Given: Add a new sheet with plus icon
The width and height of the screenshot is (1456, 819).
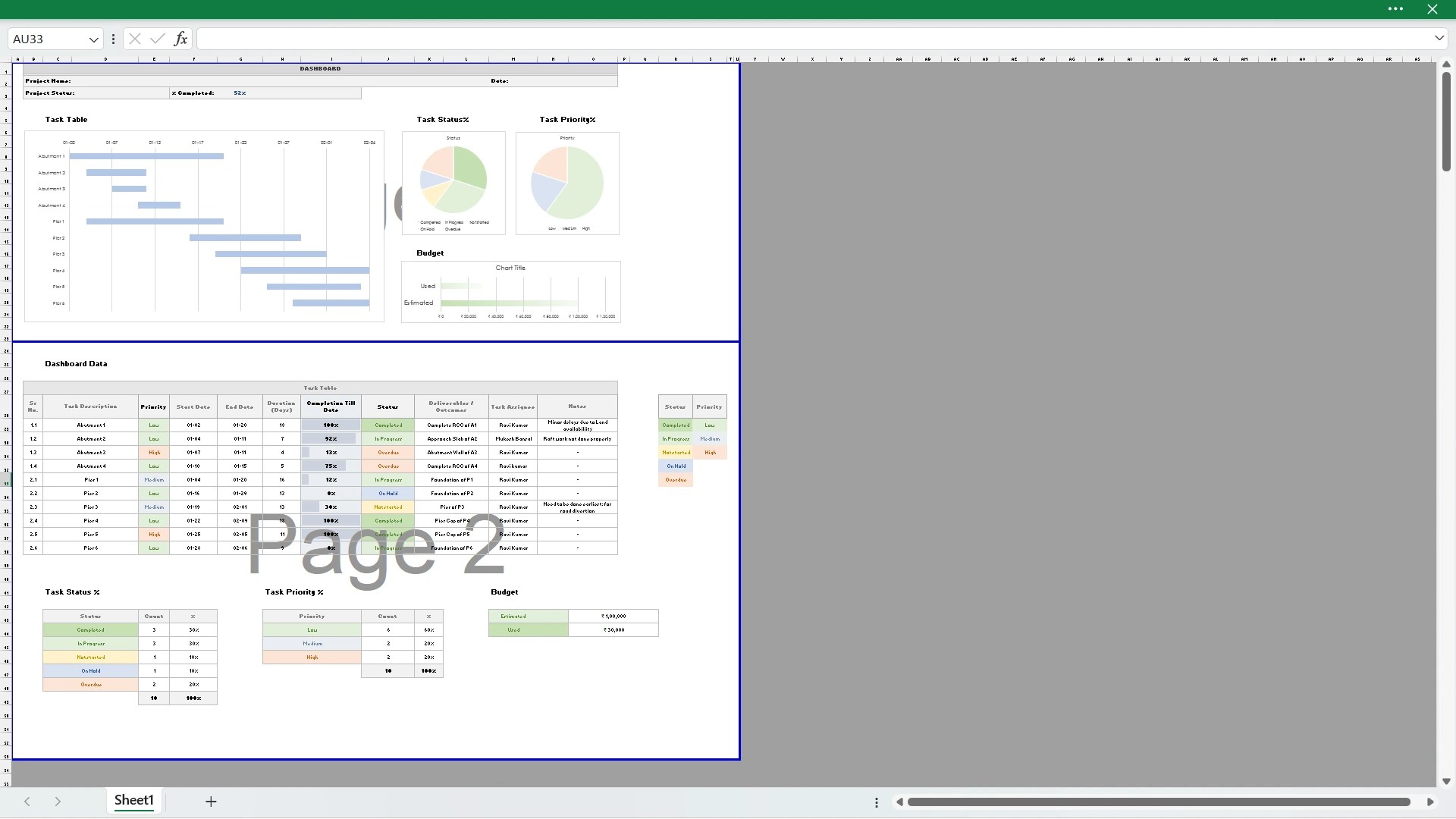Looking at the screenshot, I should (x=211, y=802).
